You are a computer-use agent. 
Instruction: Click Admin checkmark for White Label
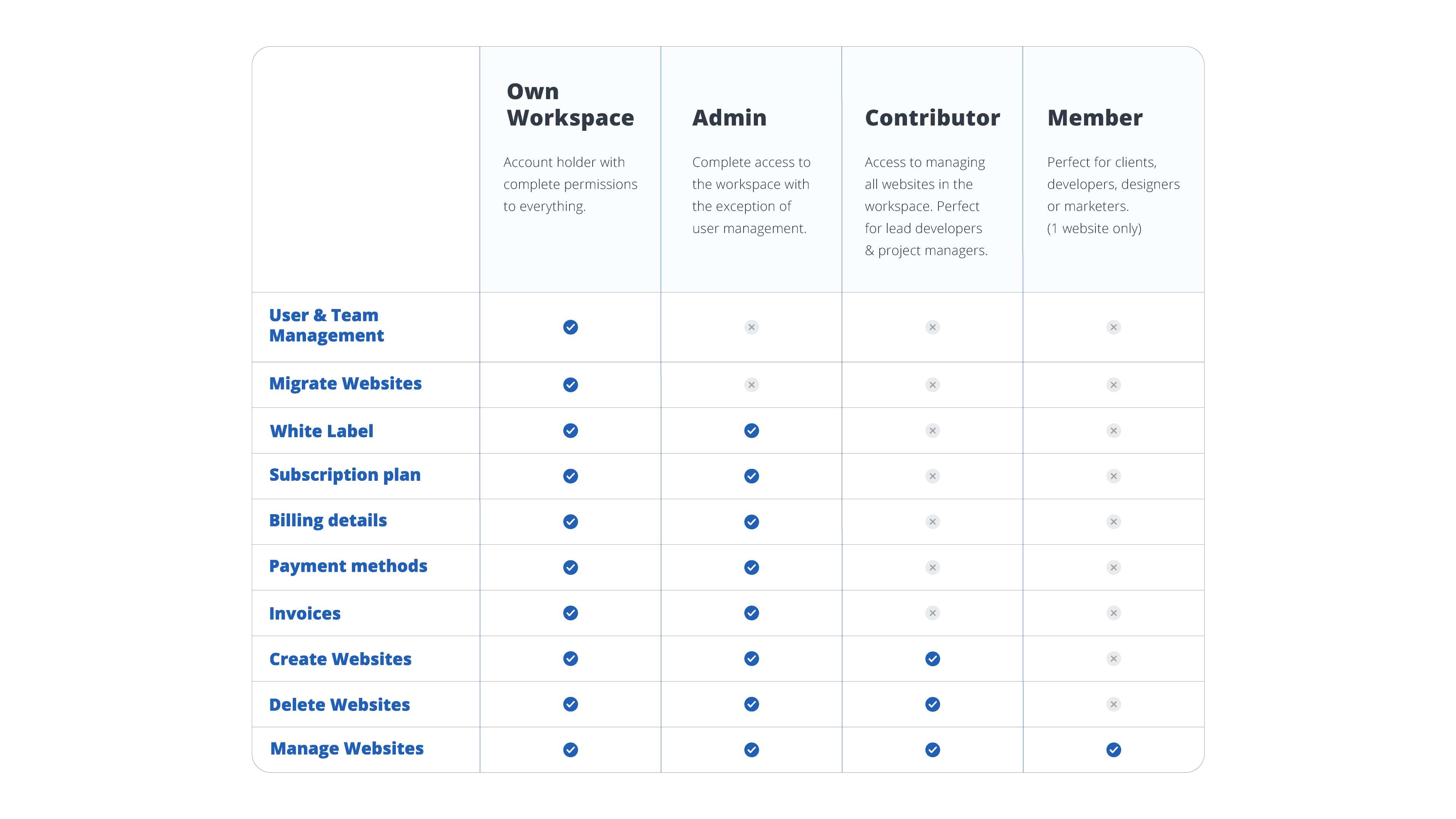(x=751, y=431)
